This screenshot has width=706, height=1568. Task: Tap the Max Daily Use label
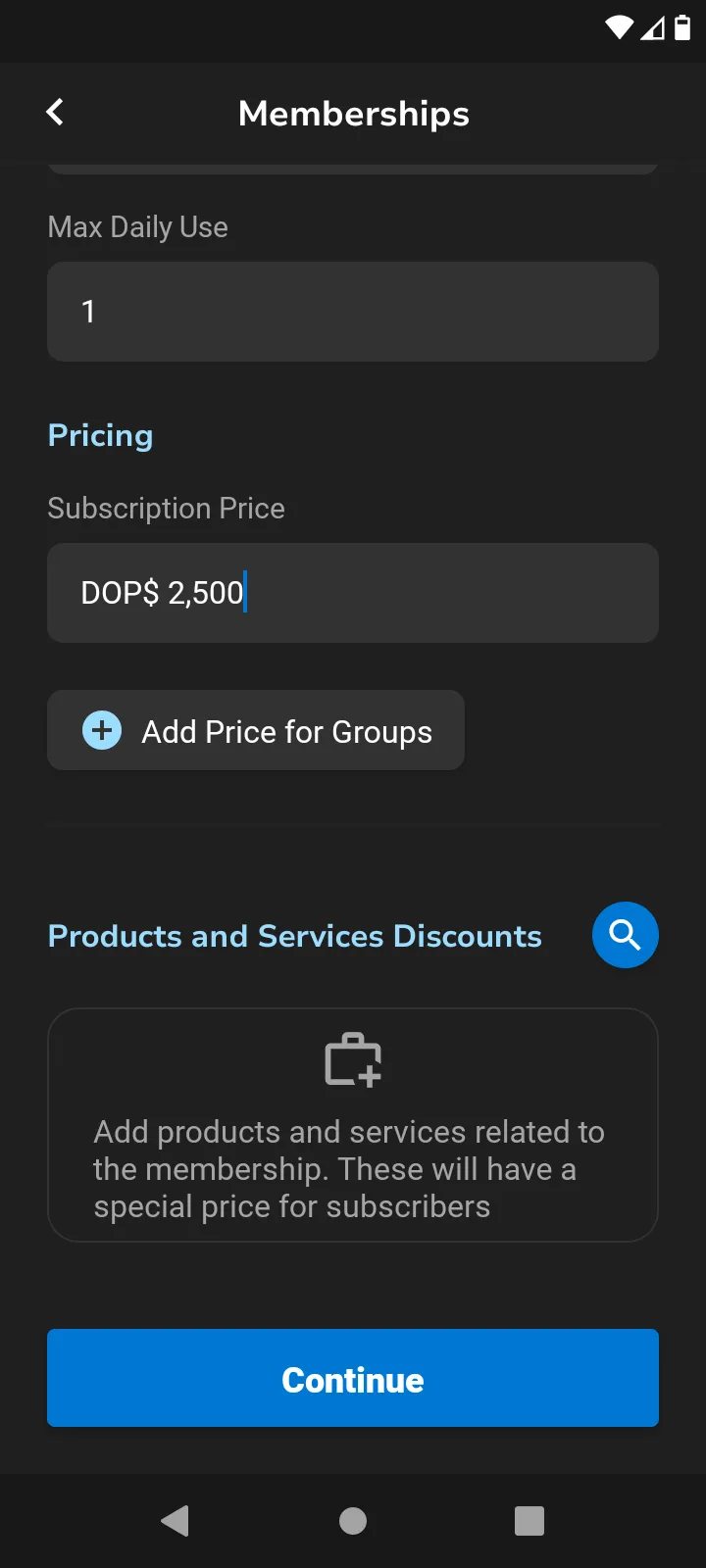138,227
